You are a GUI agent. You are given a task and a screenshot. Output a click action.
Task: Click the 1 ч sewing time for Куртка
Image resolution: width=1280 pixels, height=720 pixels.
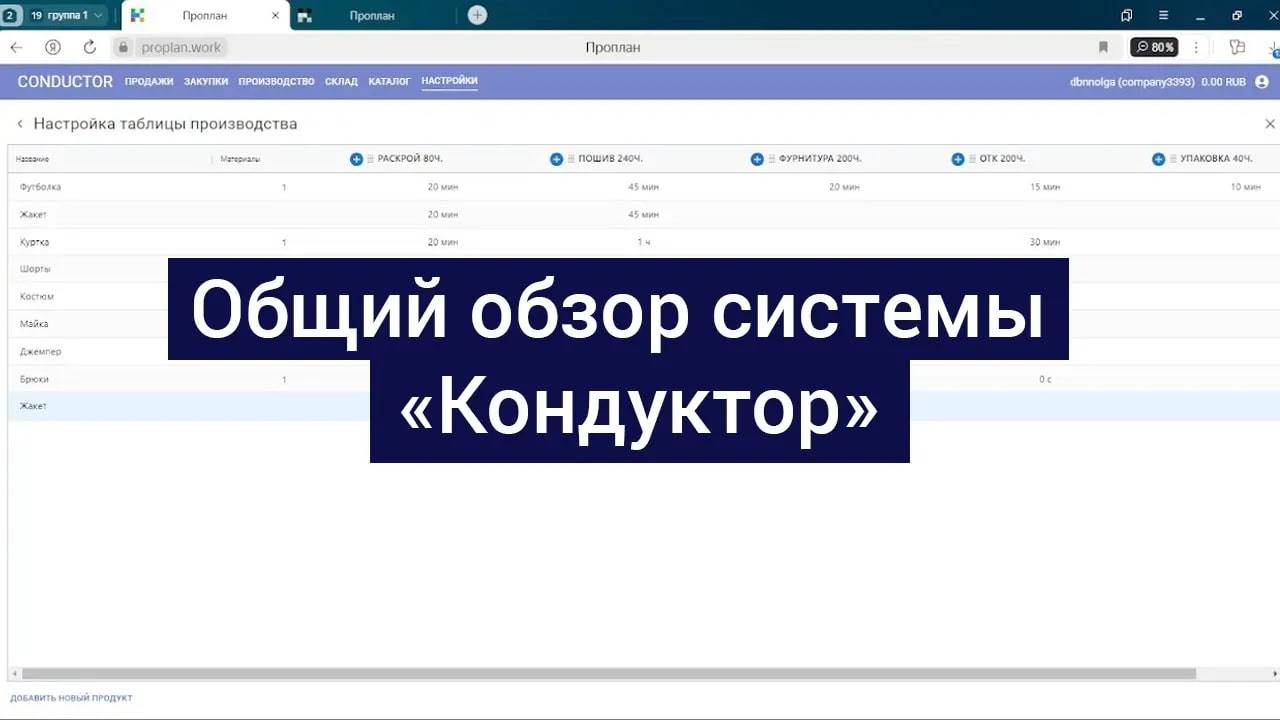[644, 242]
